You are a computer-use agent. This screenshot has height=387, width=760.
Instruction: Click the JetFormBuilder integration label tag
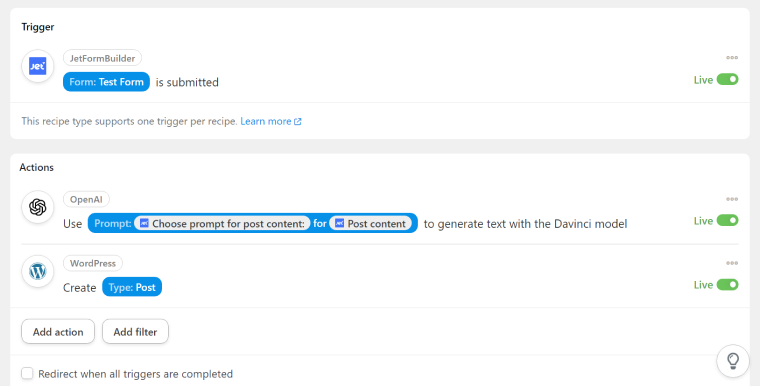coord(102,58)
